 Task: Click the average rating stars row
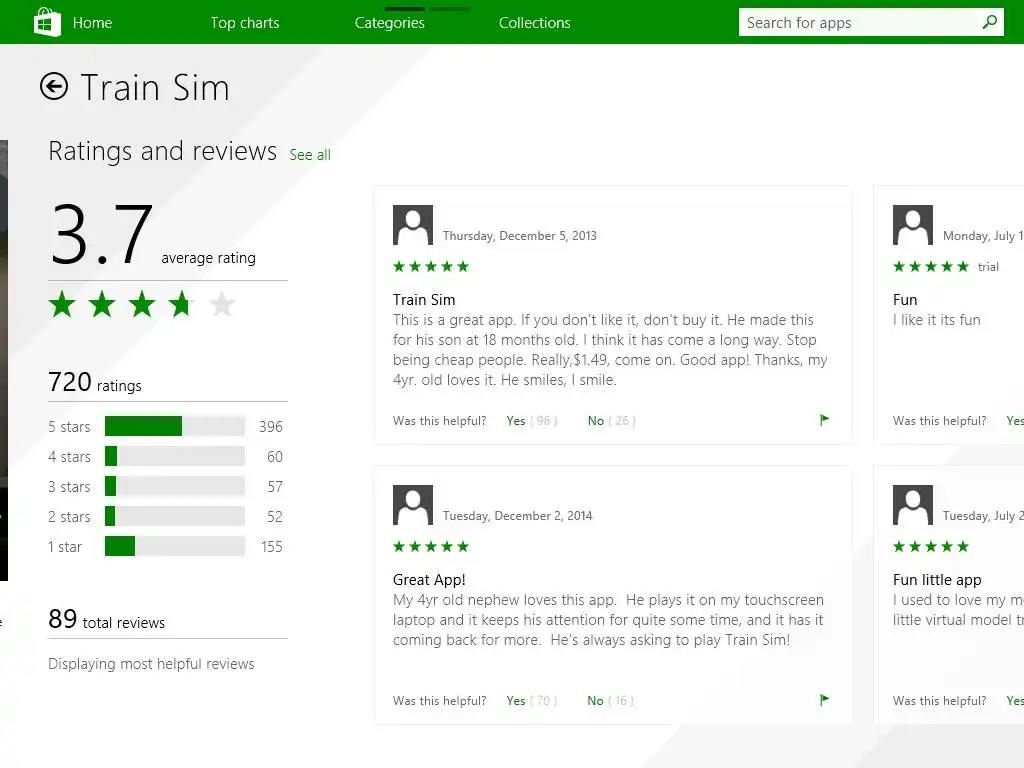142,304
